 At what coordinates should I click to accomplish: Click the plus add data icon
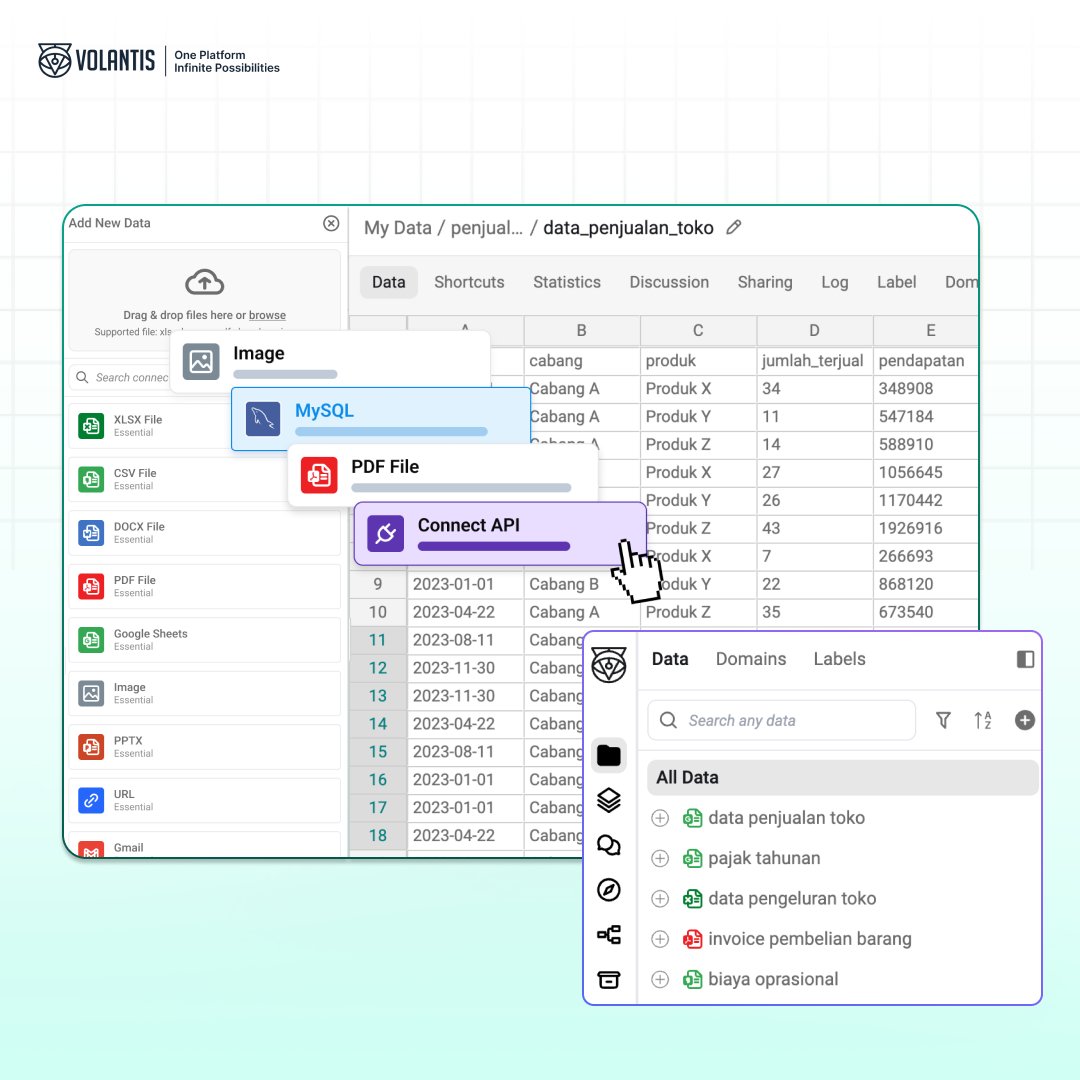1025,720
